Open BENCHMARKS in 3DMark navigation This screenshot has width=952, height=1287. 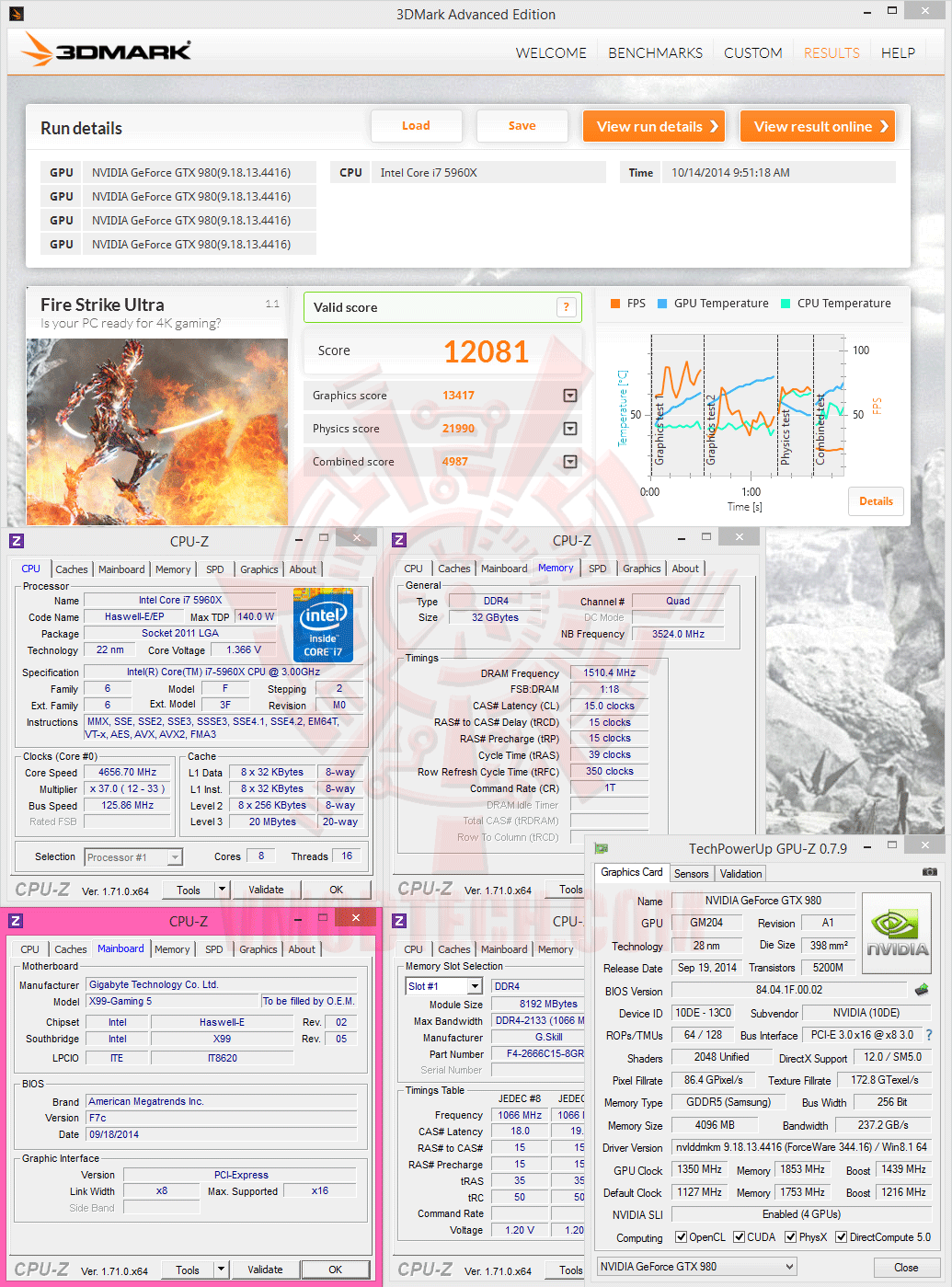pyautogui.click(x=655, y=53)
